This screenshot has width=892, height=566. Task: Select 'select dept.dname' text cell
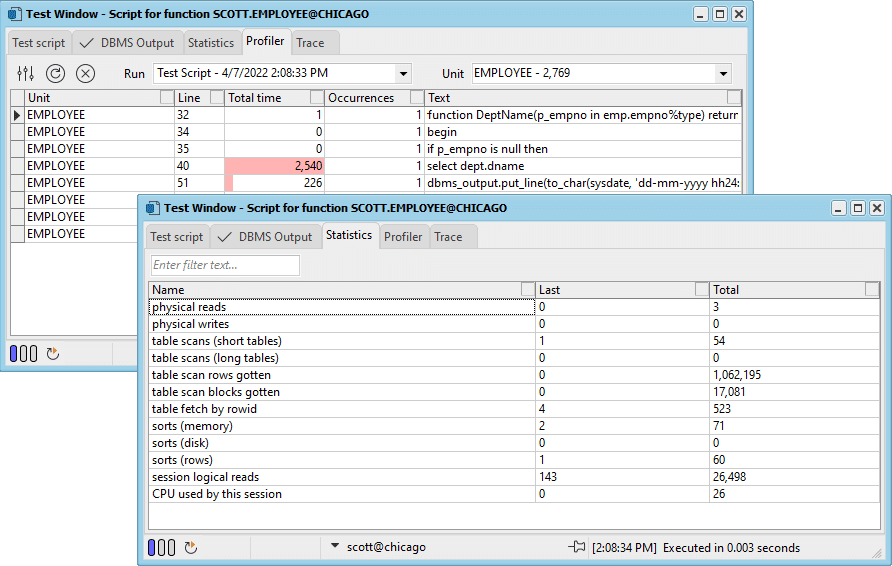click(x=583, y=166)
